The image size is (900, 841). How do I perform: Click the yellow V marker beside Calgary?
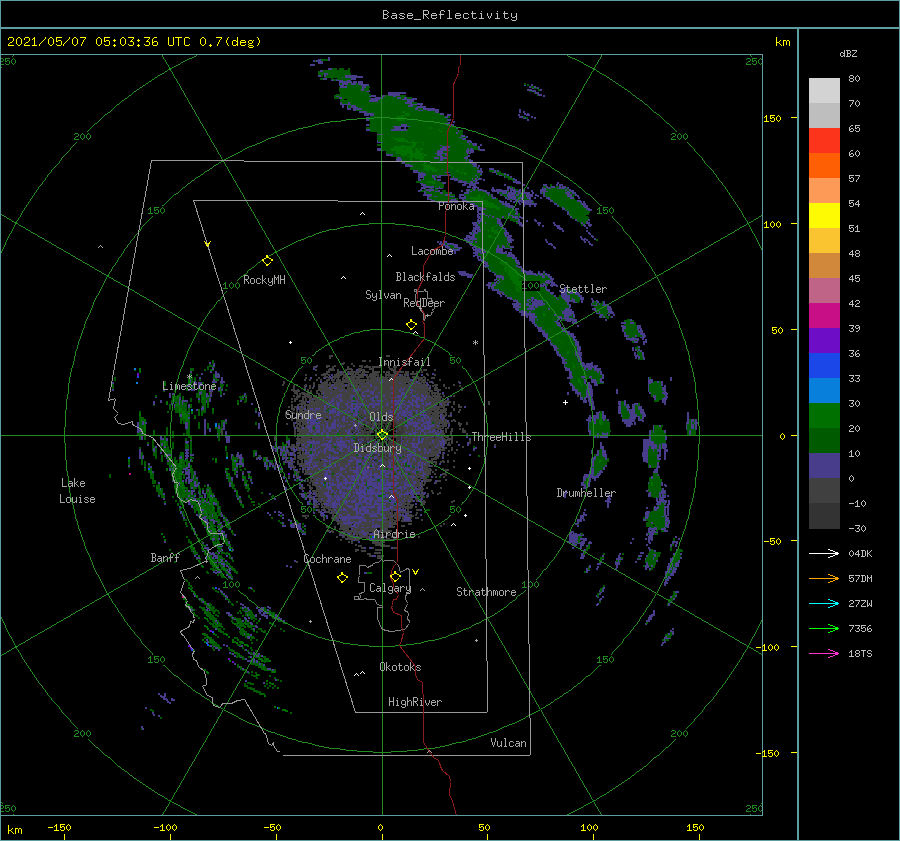click(415, 572)
